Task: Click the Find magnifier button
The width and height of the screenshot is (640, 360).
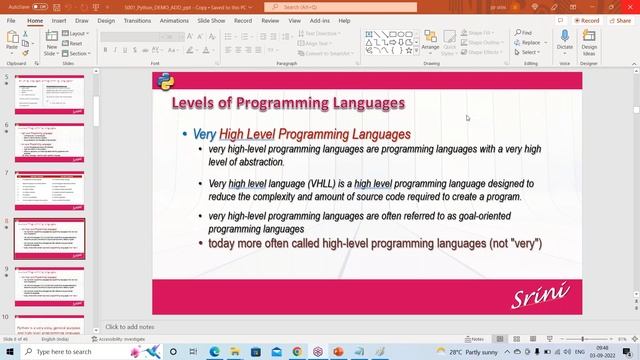Action: (523, 32)
